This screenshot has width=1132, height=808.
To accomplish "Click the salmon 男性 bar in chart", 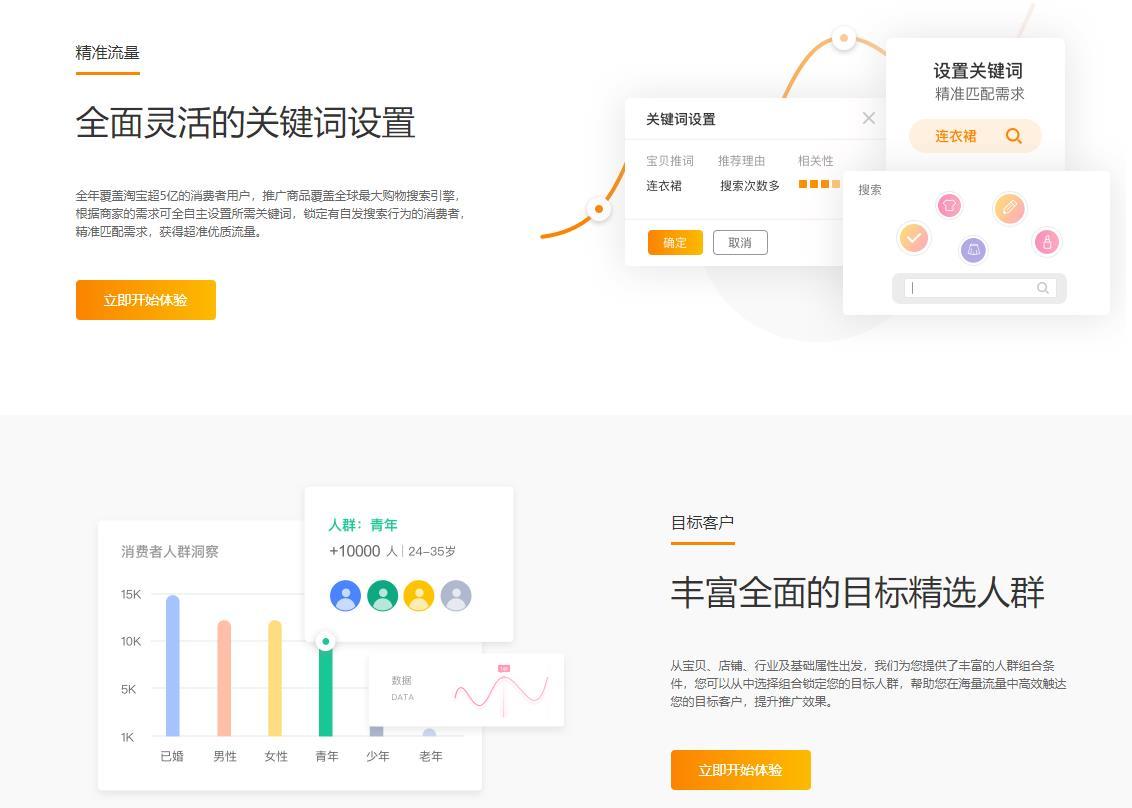I will 225,678.
